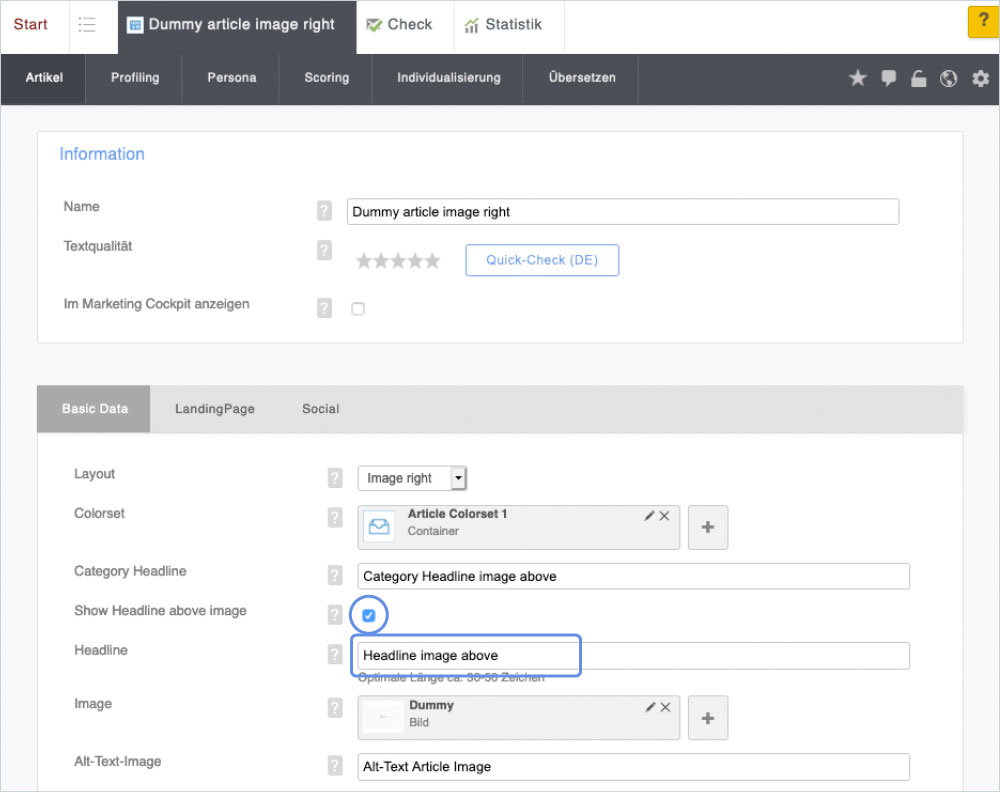The height and width of the screenshot is (792, 1000).
Task: Run the Quick-Check (DE) button
Action: pos(542,260)
